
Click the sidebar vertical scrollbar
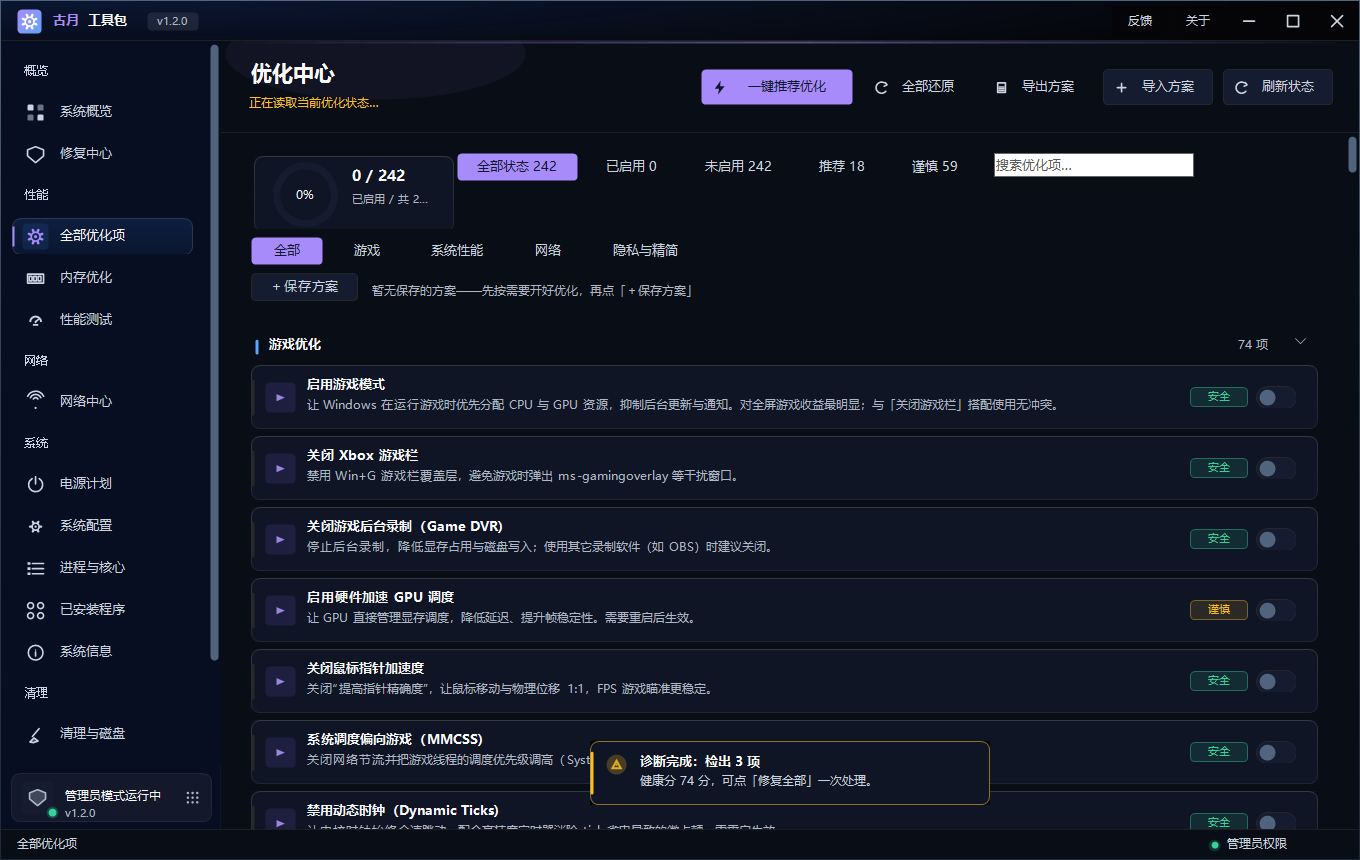[x=214, y=352]
